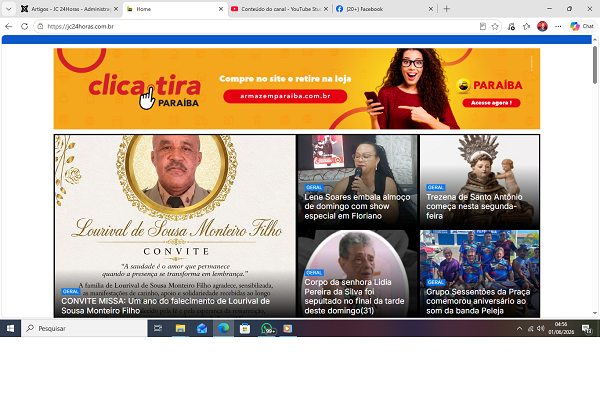
Task: Close the Home tab
Action: [x=221, y=9]
